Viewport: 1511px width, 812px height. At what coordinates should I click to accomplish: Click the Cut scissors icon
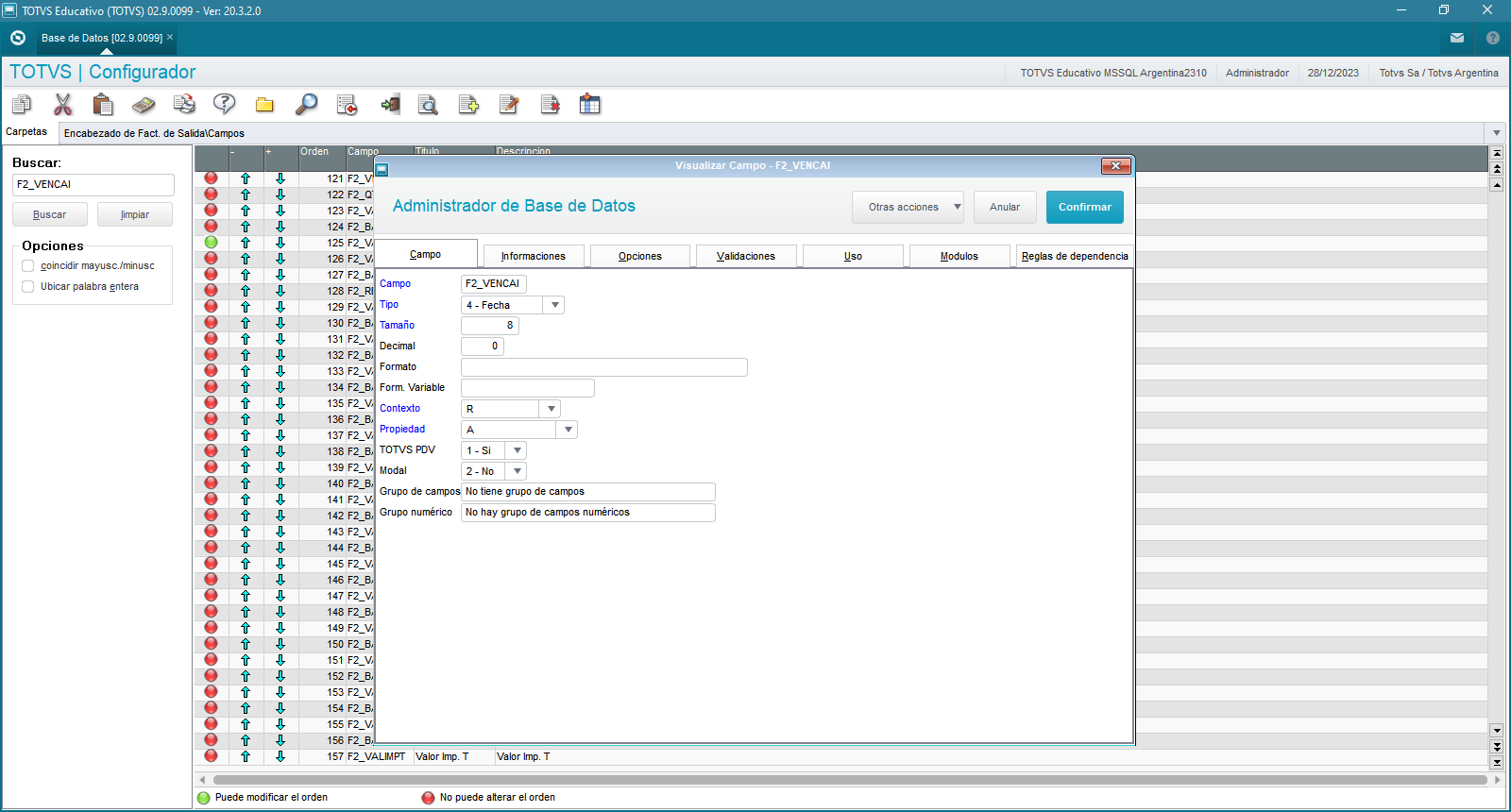pyautogui.click(x=63, y=104)
